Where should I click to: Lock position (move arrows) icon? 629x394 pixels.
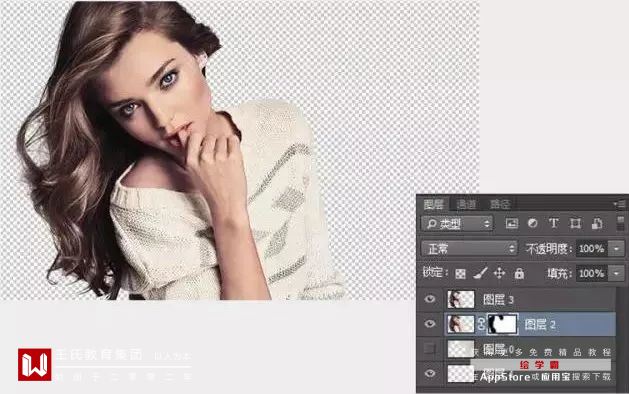(499, 273)
